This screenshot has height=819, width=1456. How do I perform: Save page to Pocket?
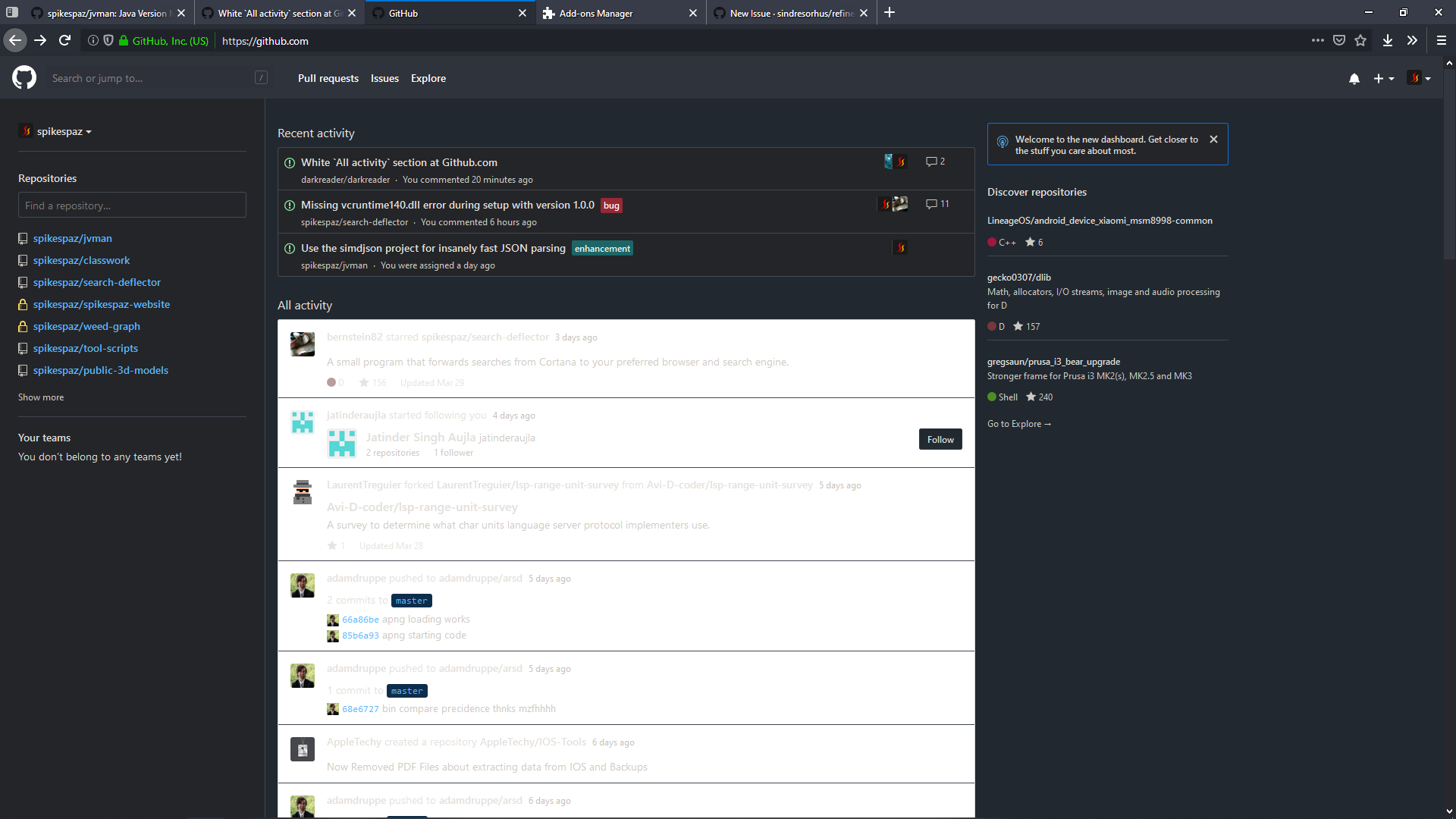[1339, 40]
